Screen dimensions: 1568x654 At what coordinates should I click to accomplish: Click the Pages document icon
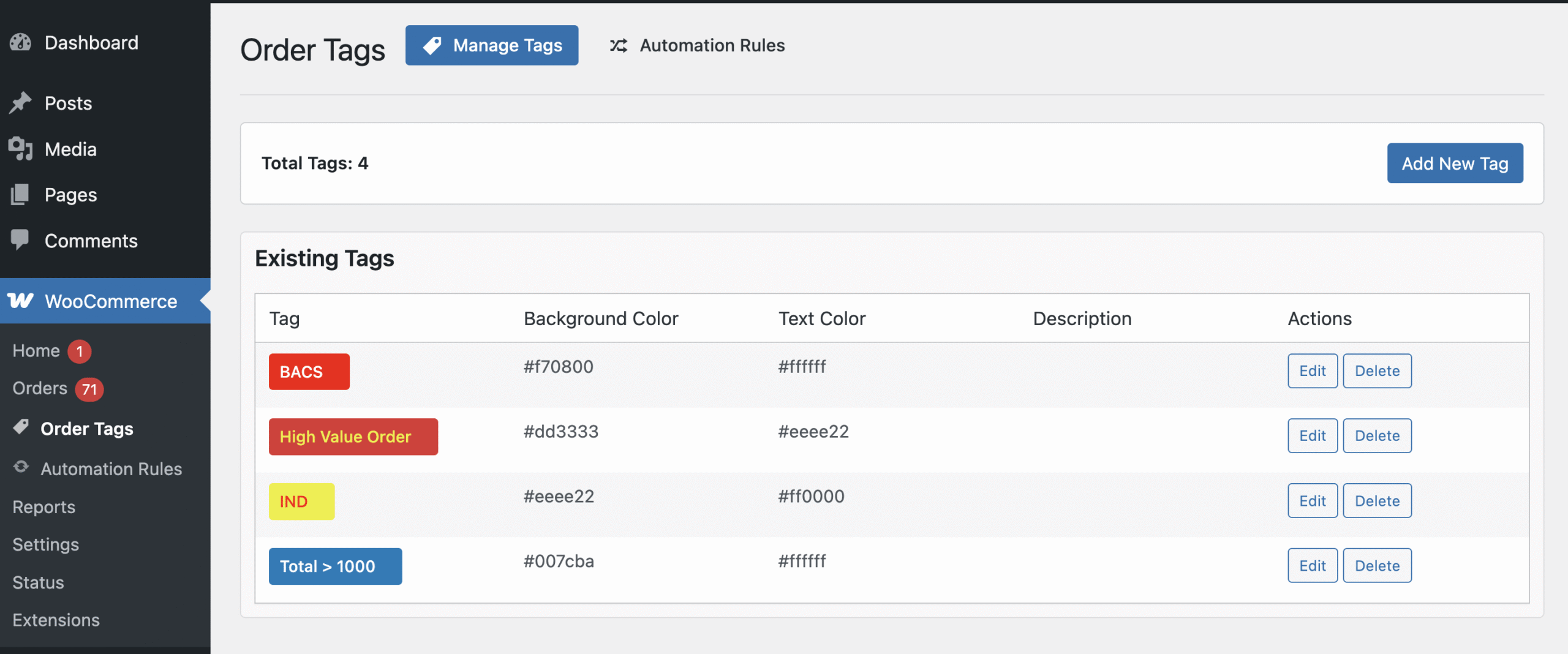click(20, 195)
